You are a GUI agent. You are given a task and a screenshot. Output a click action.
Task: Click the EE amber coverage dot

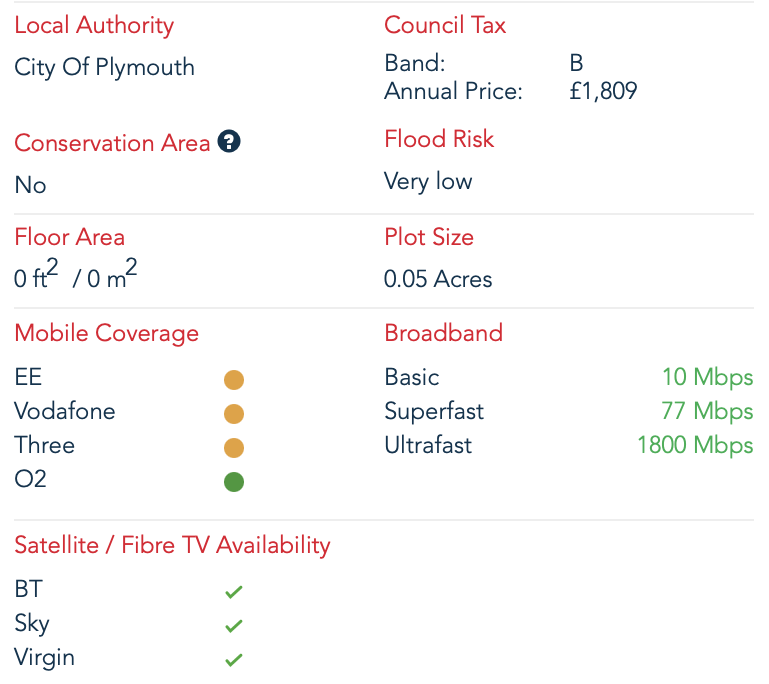234,380
